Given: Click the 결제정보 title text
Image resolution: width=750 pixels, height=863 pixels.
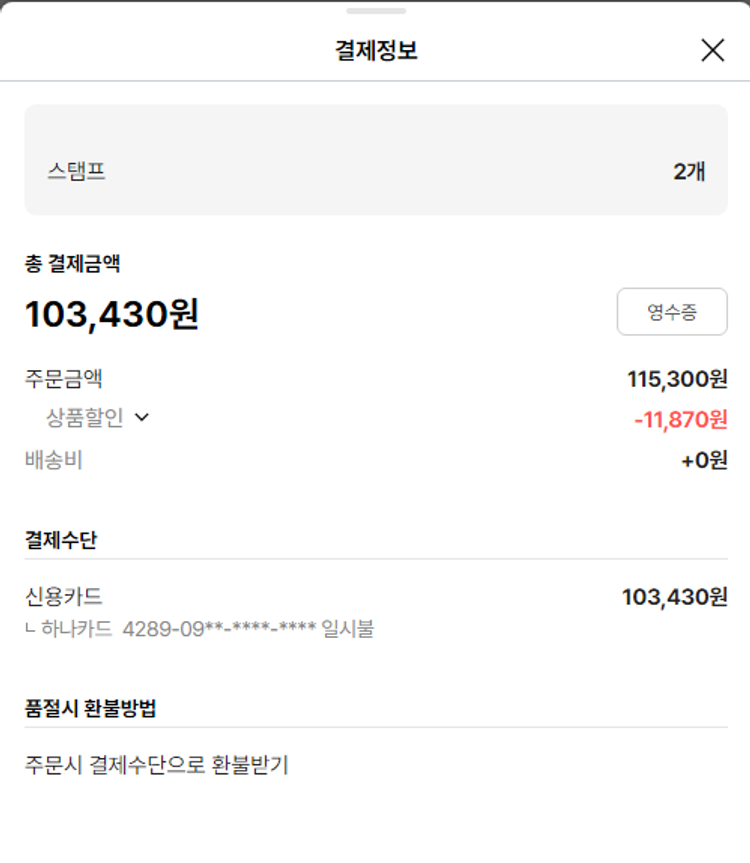Looking at the screenshot, I should (376, 51).
